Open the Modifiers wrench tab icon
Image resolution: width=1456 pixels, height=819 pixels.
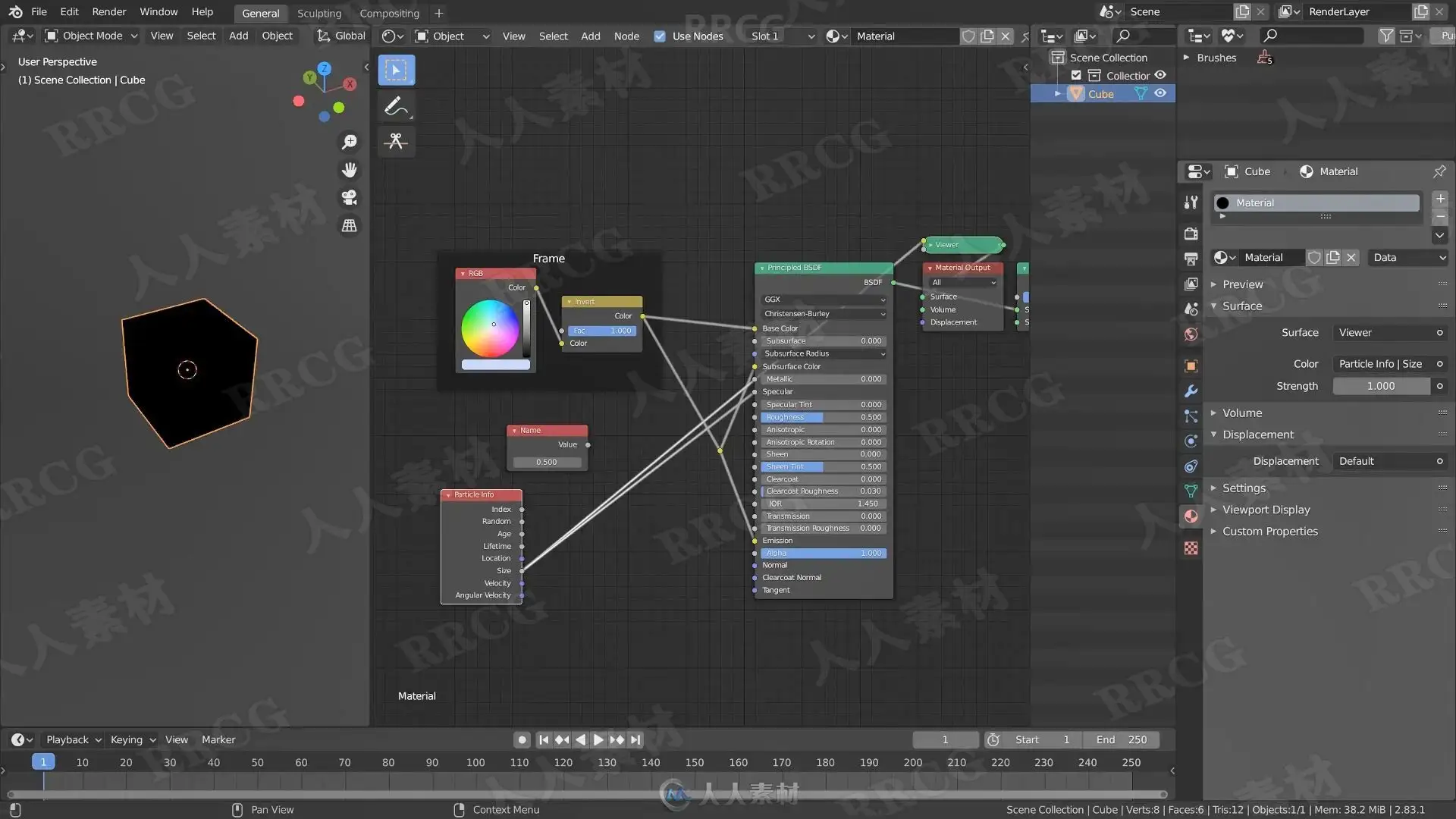[1191, 391]
